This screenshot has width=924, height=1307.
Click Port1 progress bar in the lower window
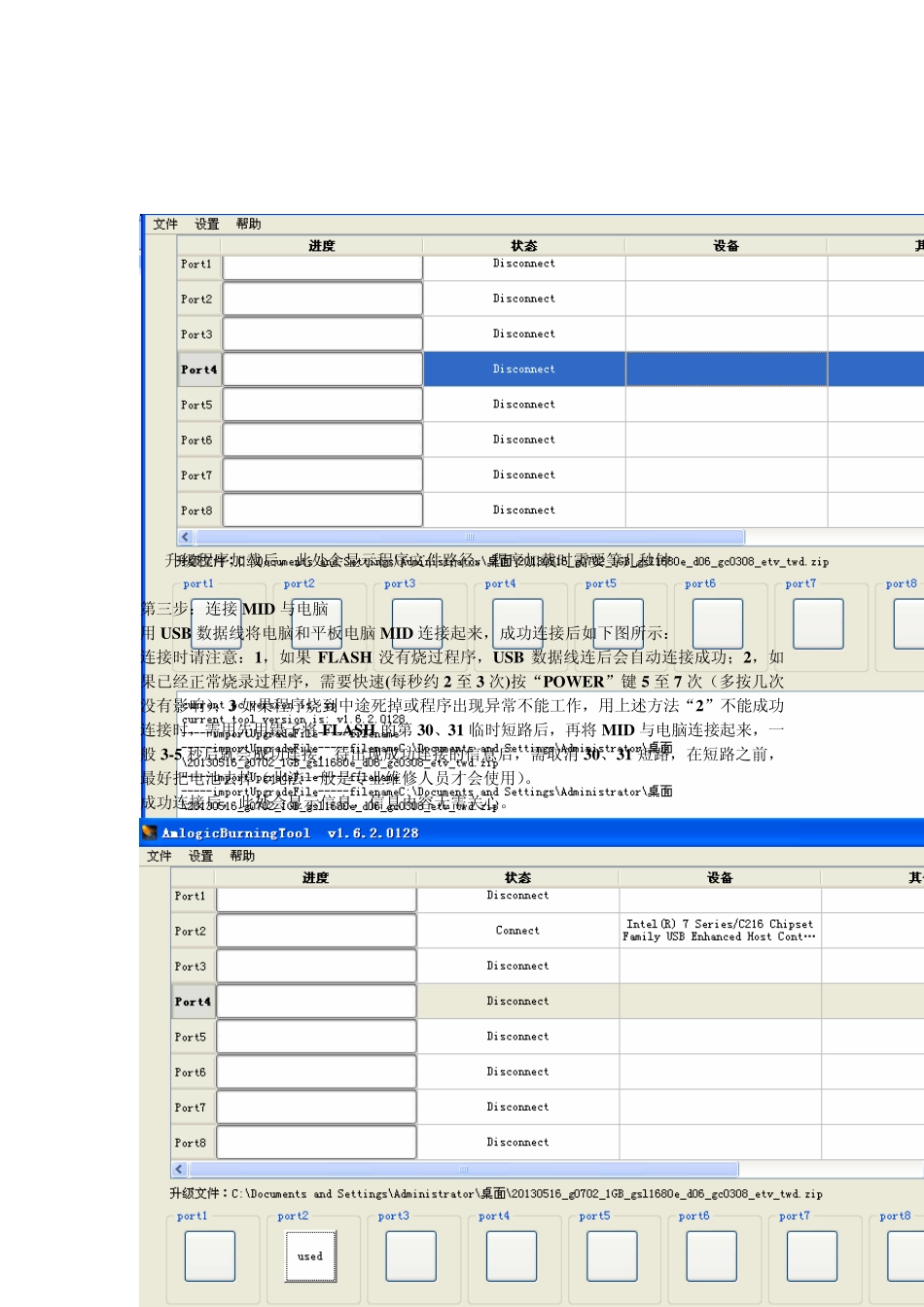pyautogui.click(x=316, y=898)
